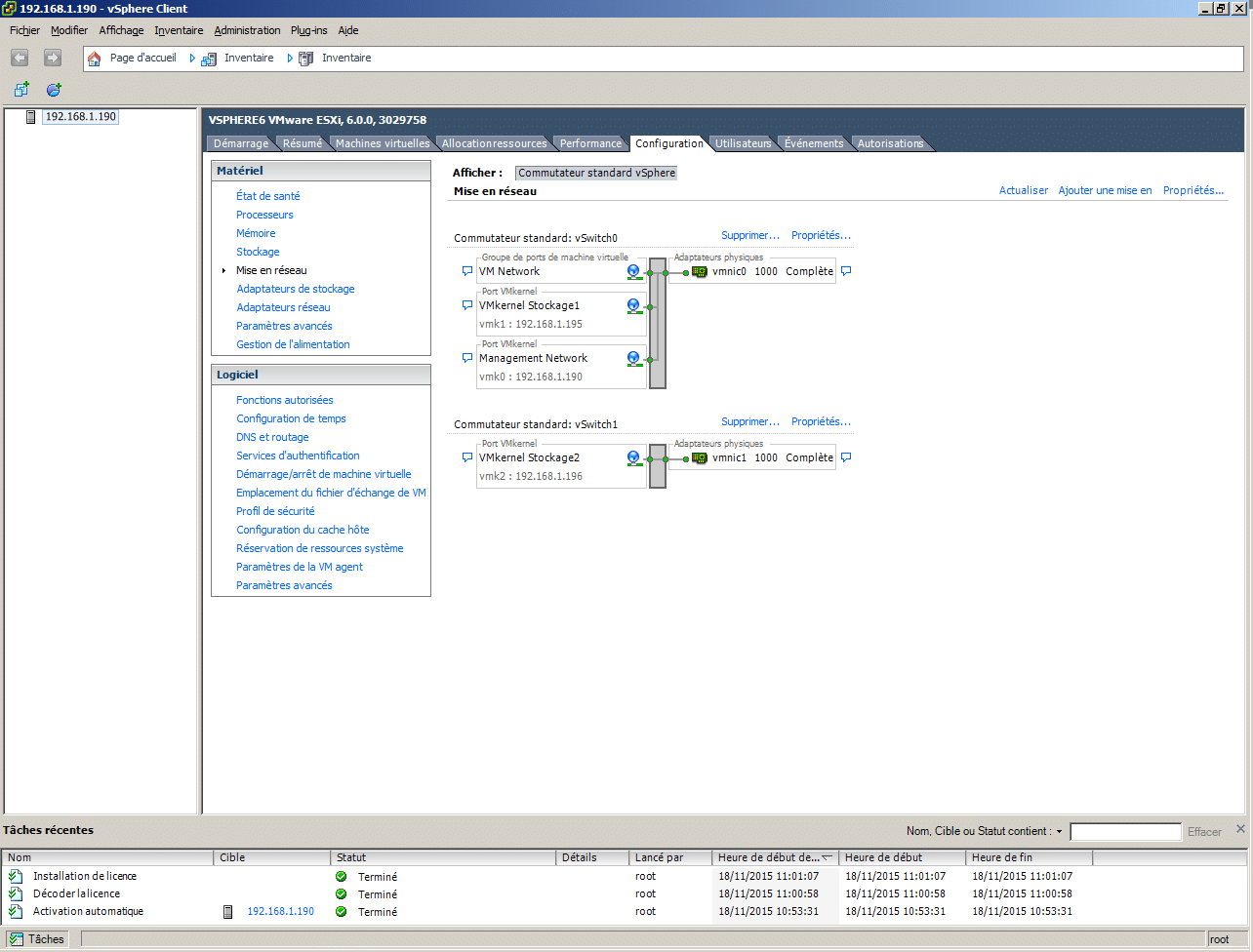Click the Tâches button in status bar
This screenshot has height=952, width=1253.
click(x=38, y=939)
